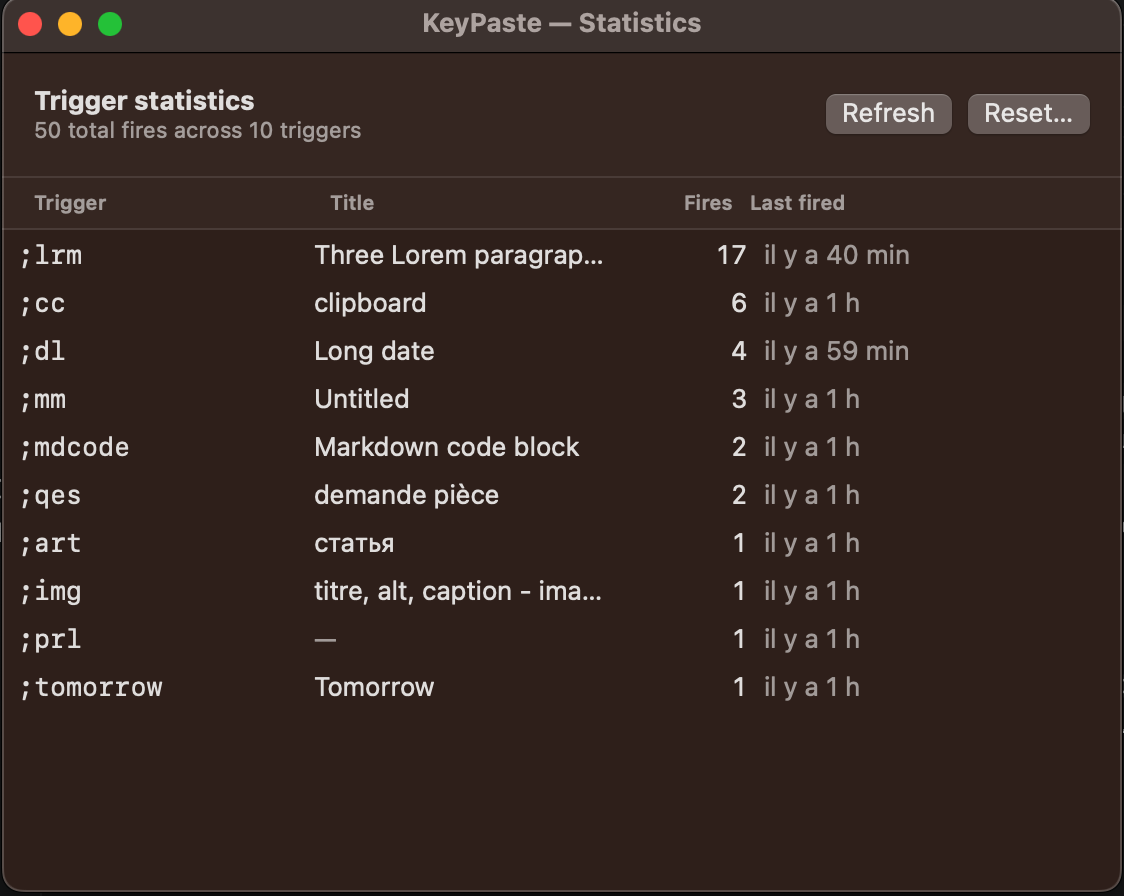
Task: Click the title 'Markdown code block'
Action: coord(447,447)
